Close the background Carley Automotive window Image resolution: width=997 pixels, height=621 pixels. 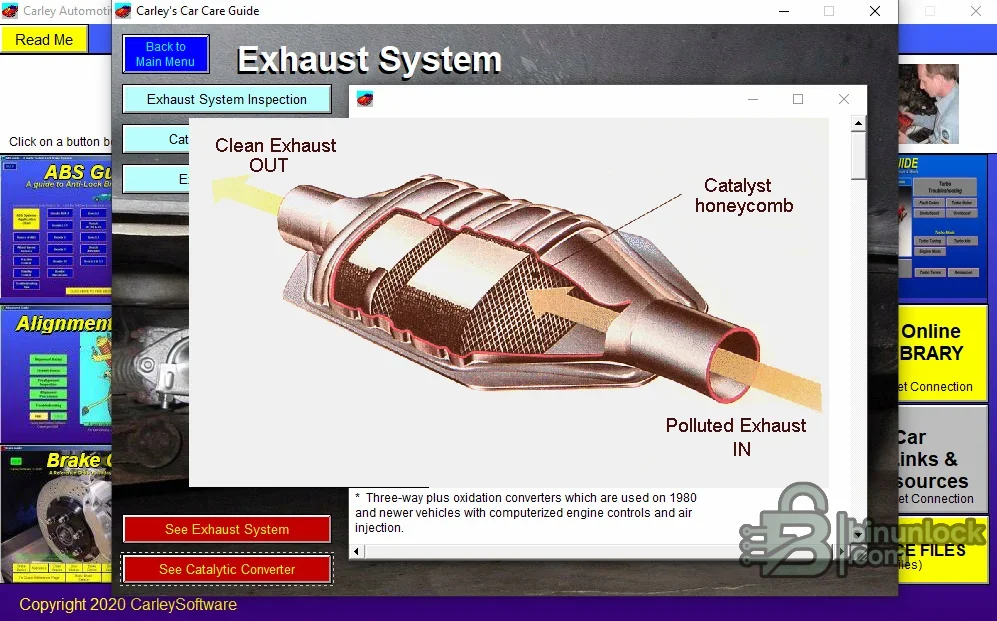point(975,11)
